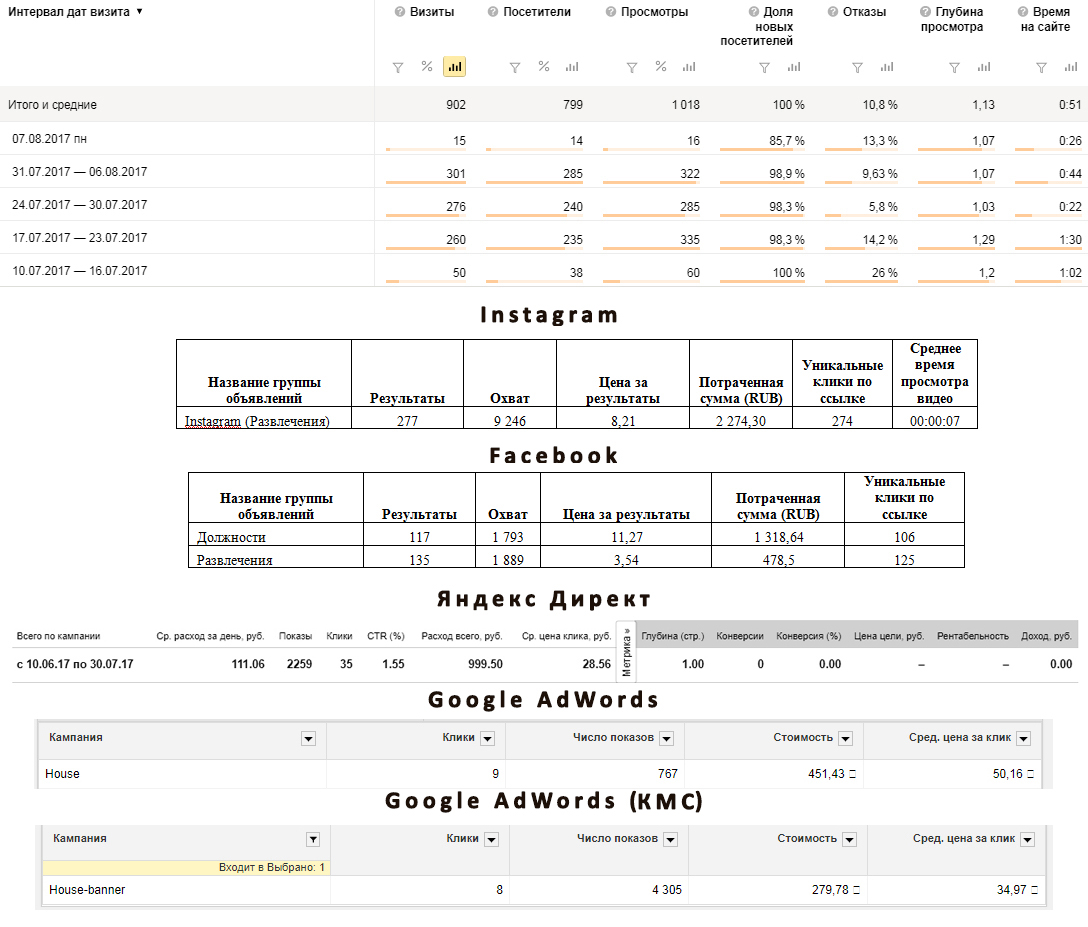Image resolution: width=1088 pixels, height=927 pixels.
Task: Select the House-banner campaign row name
Action: [87, 890]
